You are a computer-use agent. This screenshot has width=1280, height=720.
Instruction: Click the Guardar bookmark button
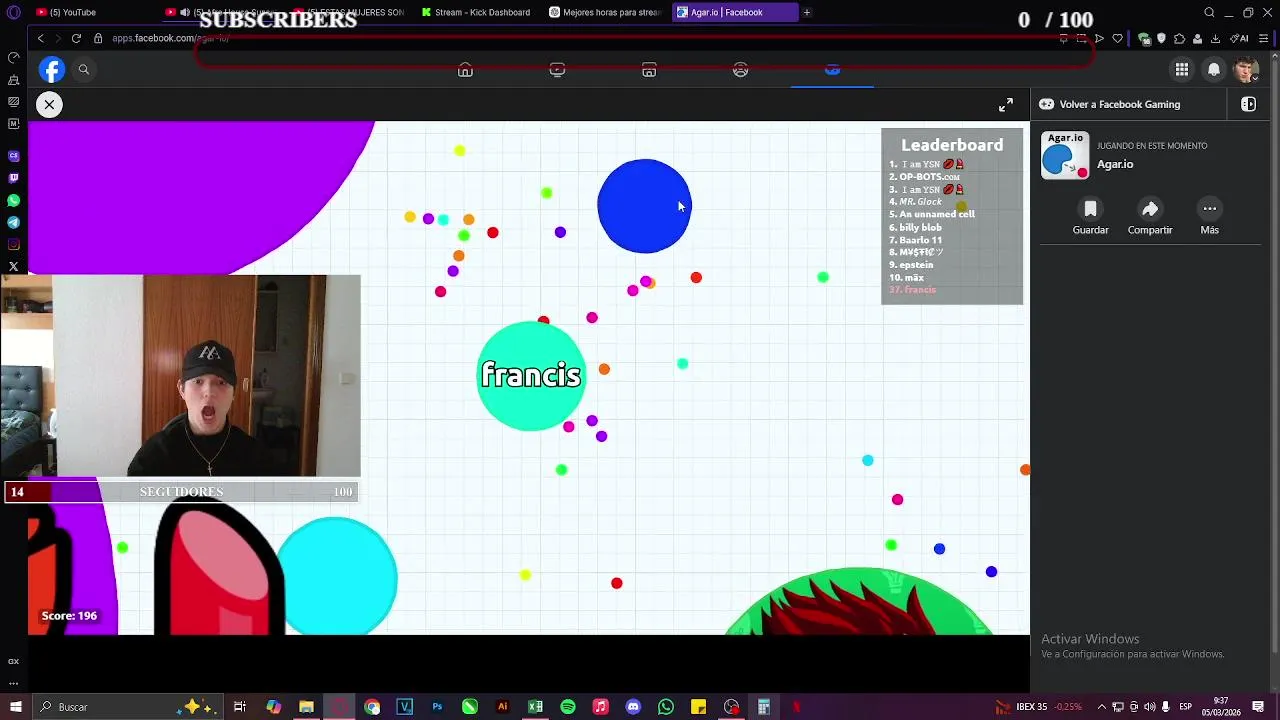pos(1090,217)
